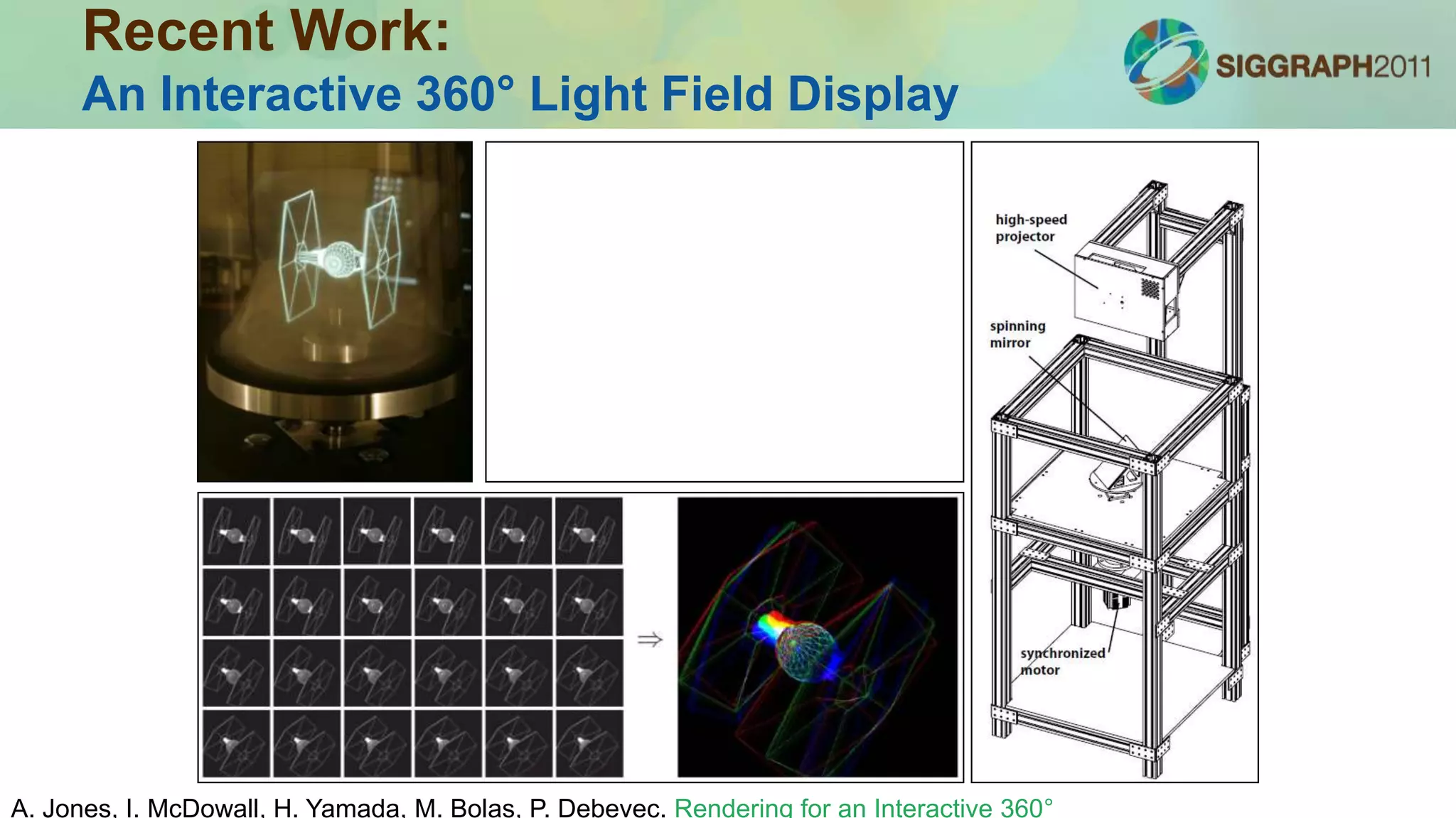This screenshot has width=1456, height=818.
Task: Click the 'high-speed projector' label
Action: point(1030,228)
